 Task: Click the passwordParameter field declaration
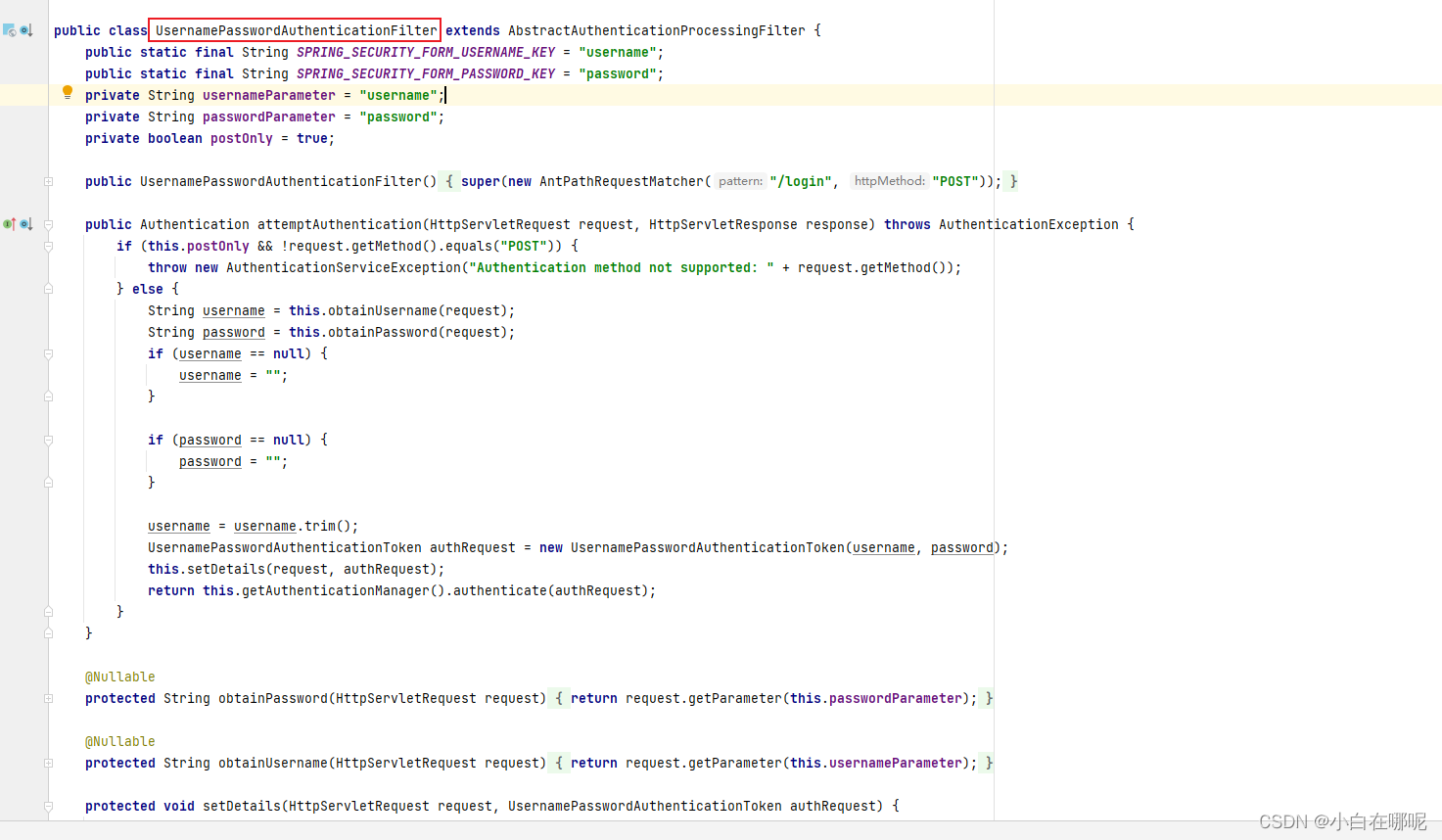(269, 117)
